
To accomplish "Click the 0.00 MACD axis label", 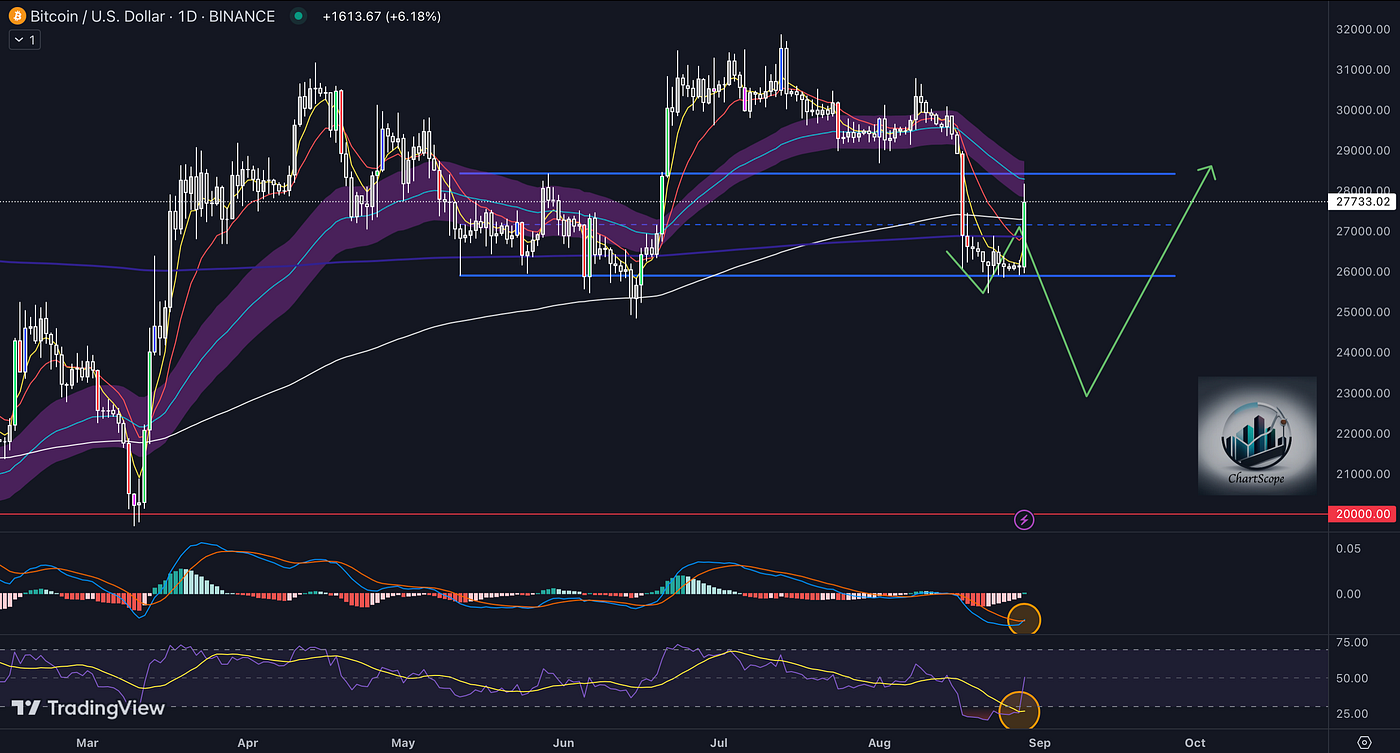I will coord(1350,594).
